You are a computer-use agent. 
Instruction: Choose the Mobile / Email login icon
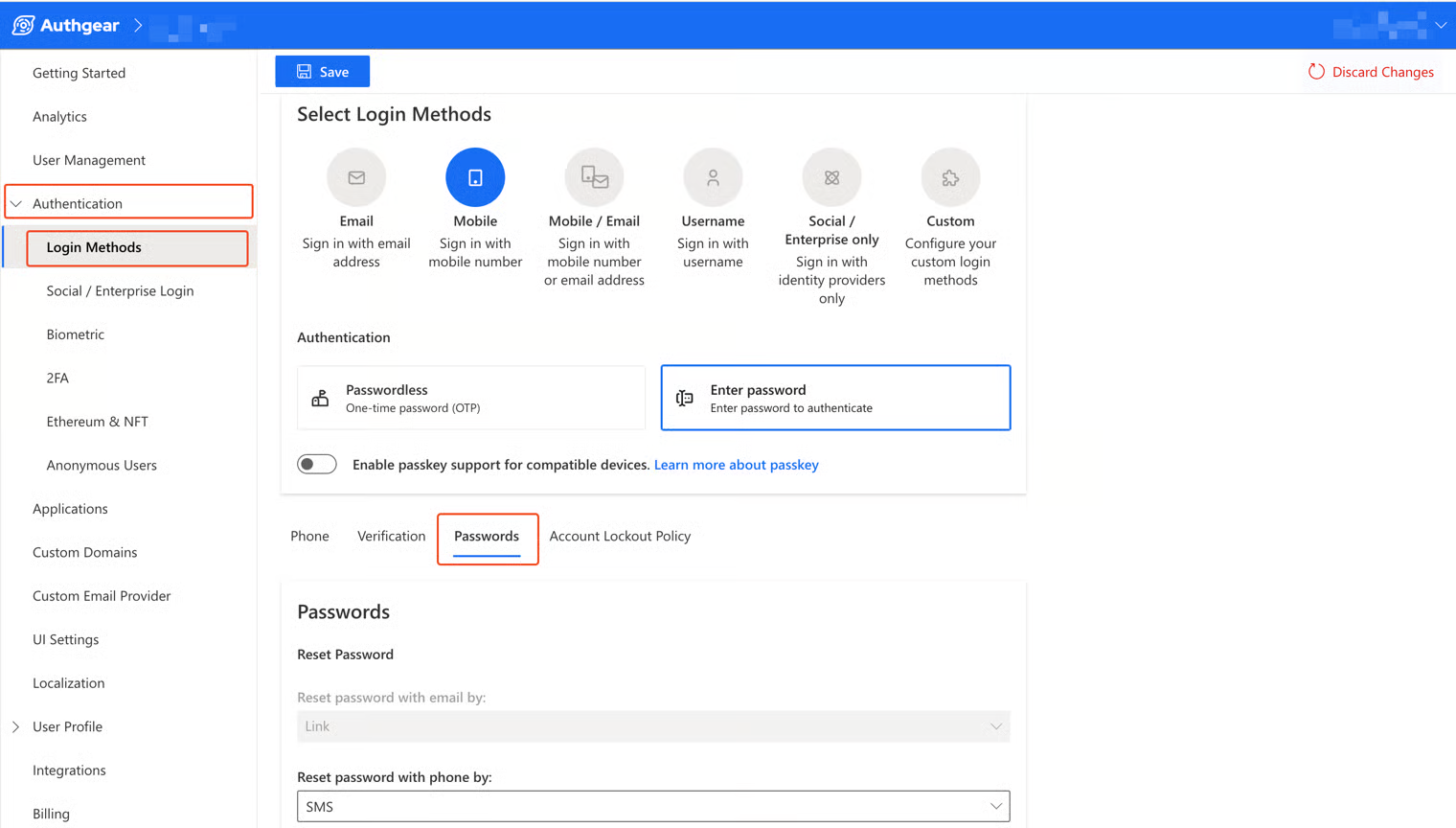(594, 177)
